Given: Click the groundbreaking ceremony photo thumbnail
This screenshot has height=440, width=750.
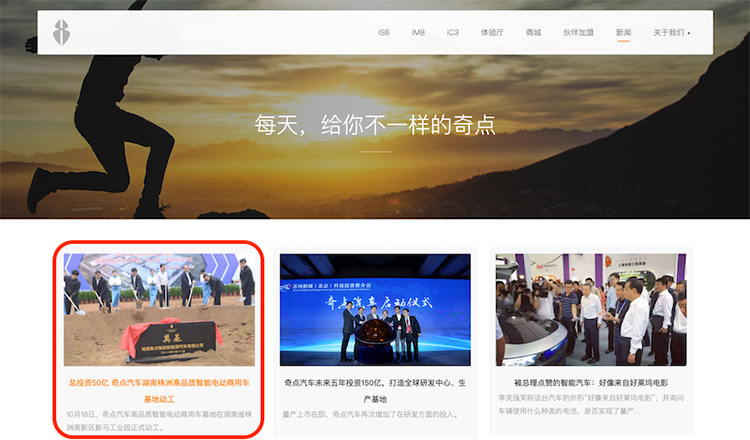Looking at the screenshot, I should point(159,309).
